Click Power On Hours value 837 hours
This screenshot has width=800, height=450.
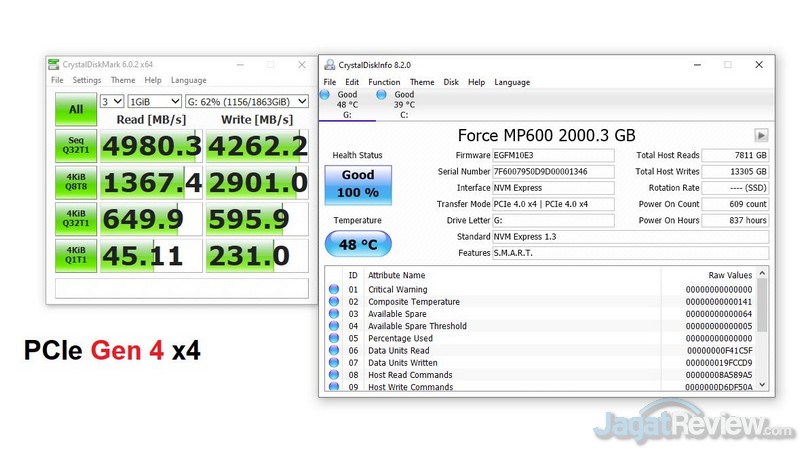pyautogui.click(x=735, y=220)
